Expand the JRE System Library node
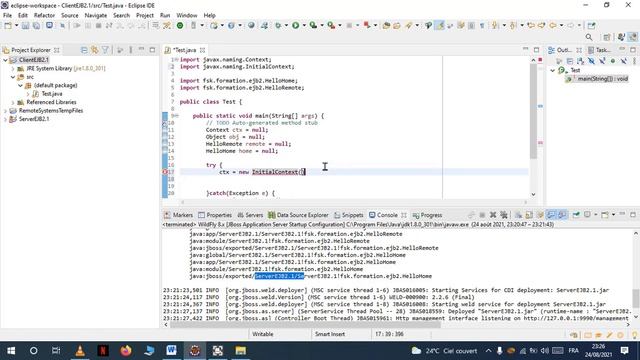This screenshot has height=360, width=640. pos(13,69)
